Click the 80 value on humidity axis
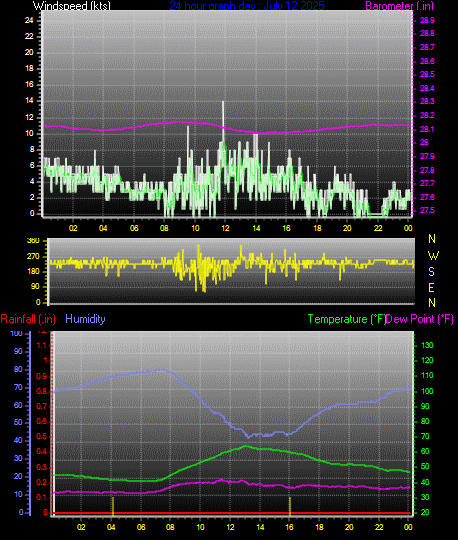The width and height of the screenshot is (458, 540). (18, 370)
